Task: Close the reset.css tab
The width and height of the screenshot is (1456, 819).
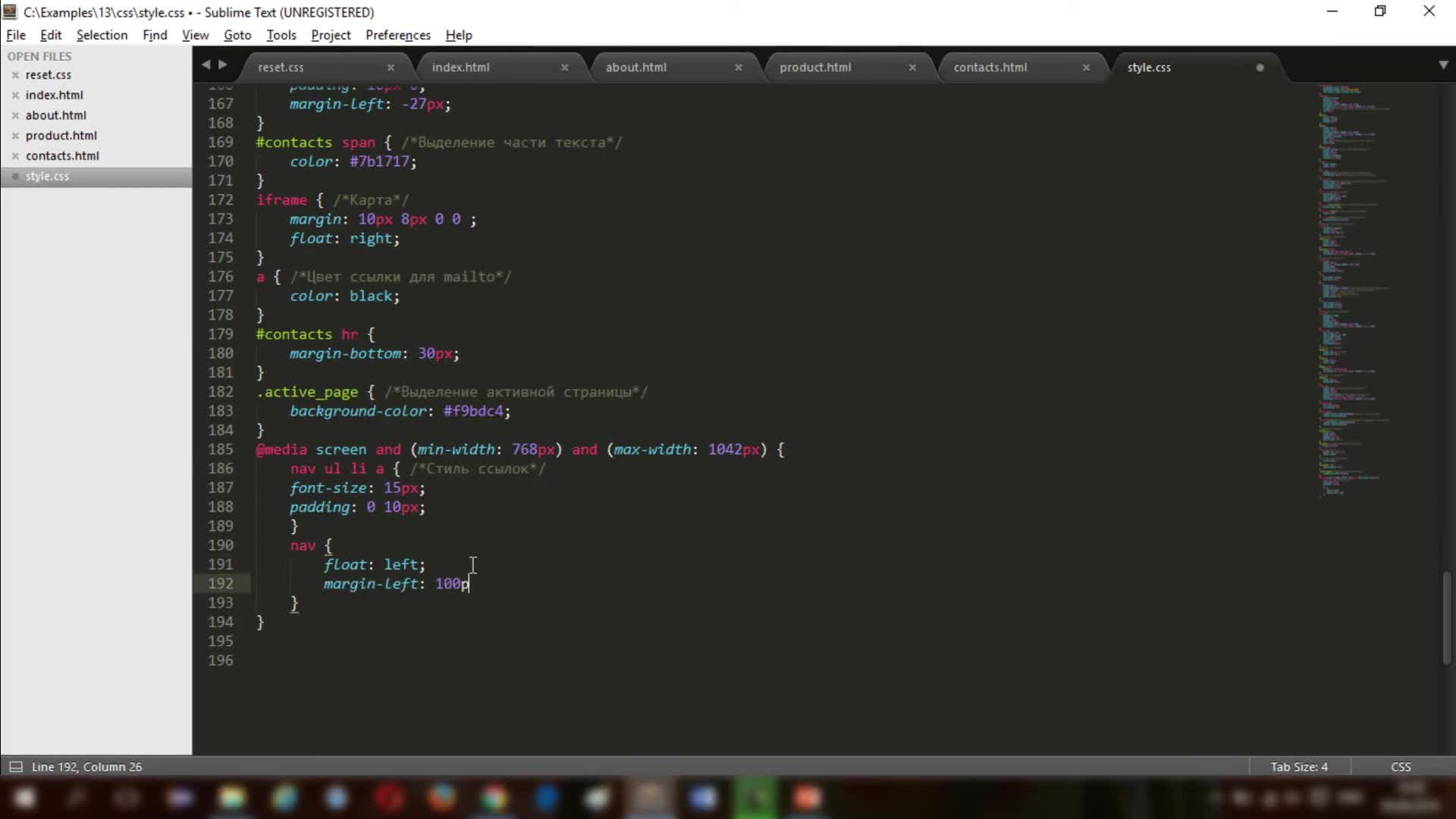Action: (x=391, y=67)
